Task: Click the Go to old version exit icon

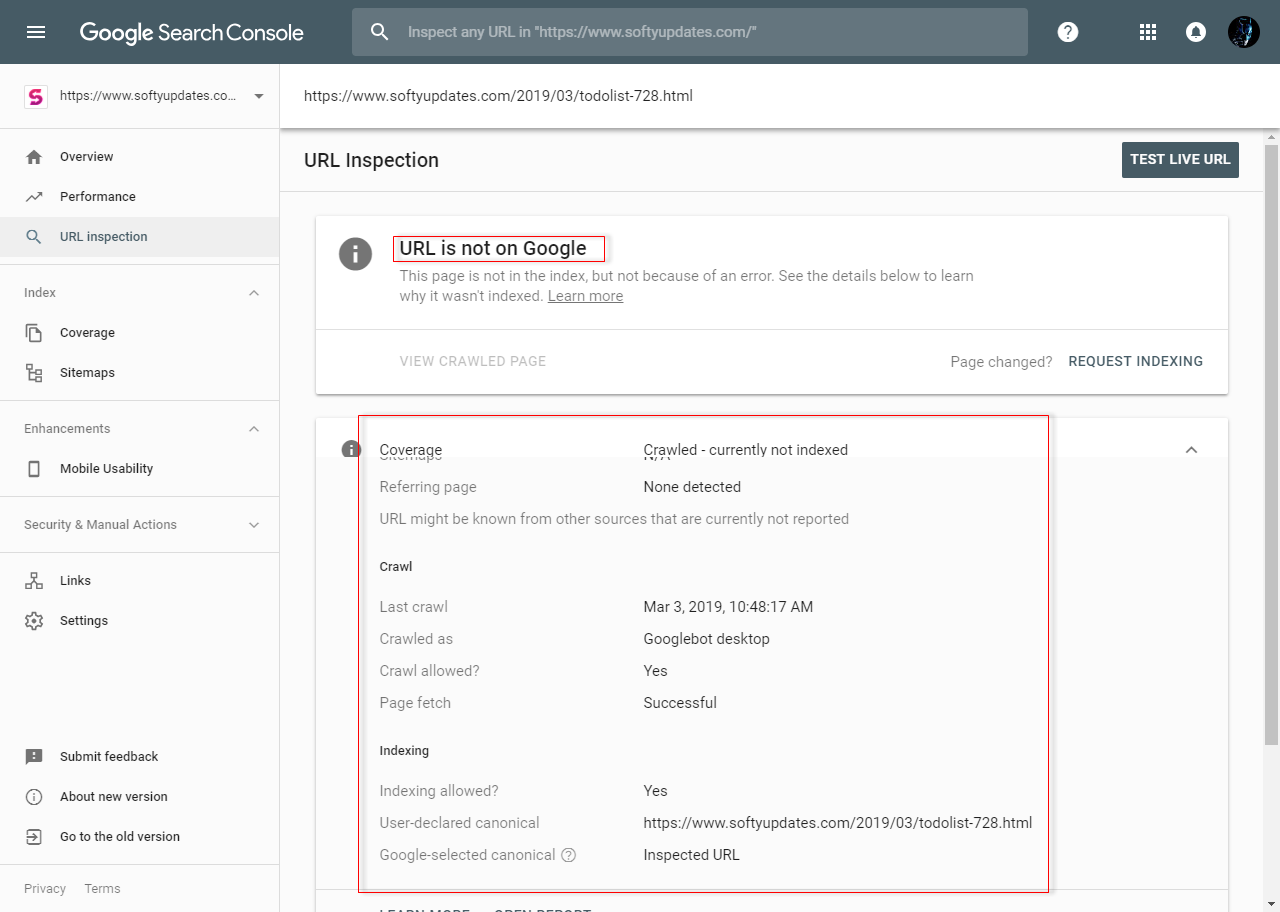Action: tap(34, 837)
